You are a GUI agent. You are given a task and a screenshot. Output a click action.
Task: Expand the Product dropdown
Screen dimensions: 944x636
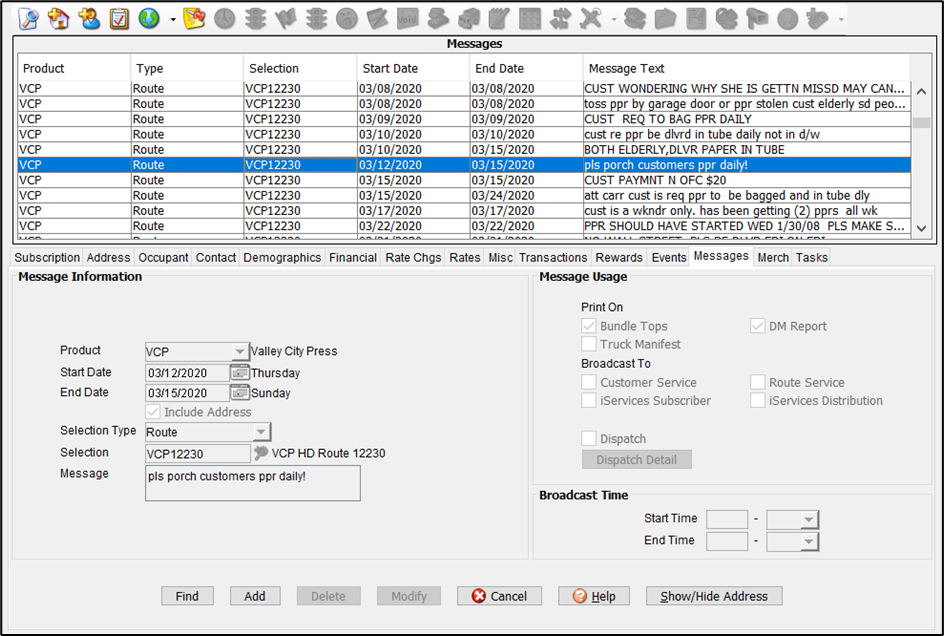pyautogui.click(x=240, y=351)
